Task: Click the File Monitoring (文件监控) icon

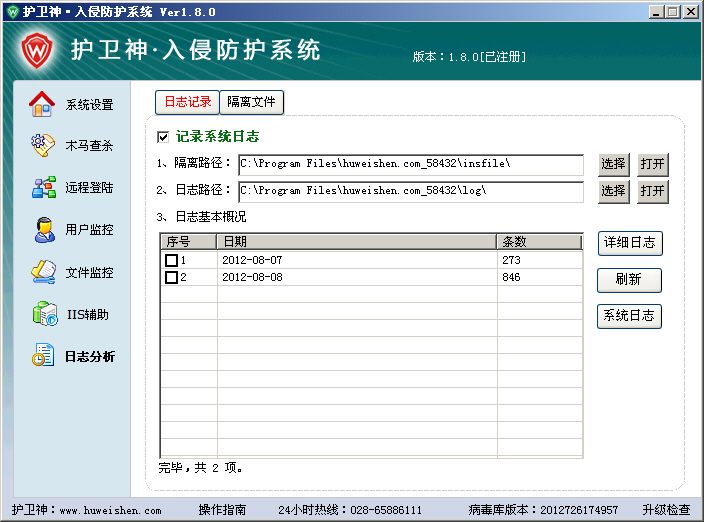Action: pyautogui.click(x=42, y=272)
